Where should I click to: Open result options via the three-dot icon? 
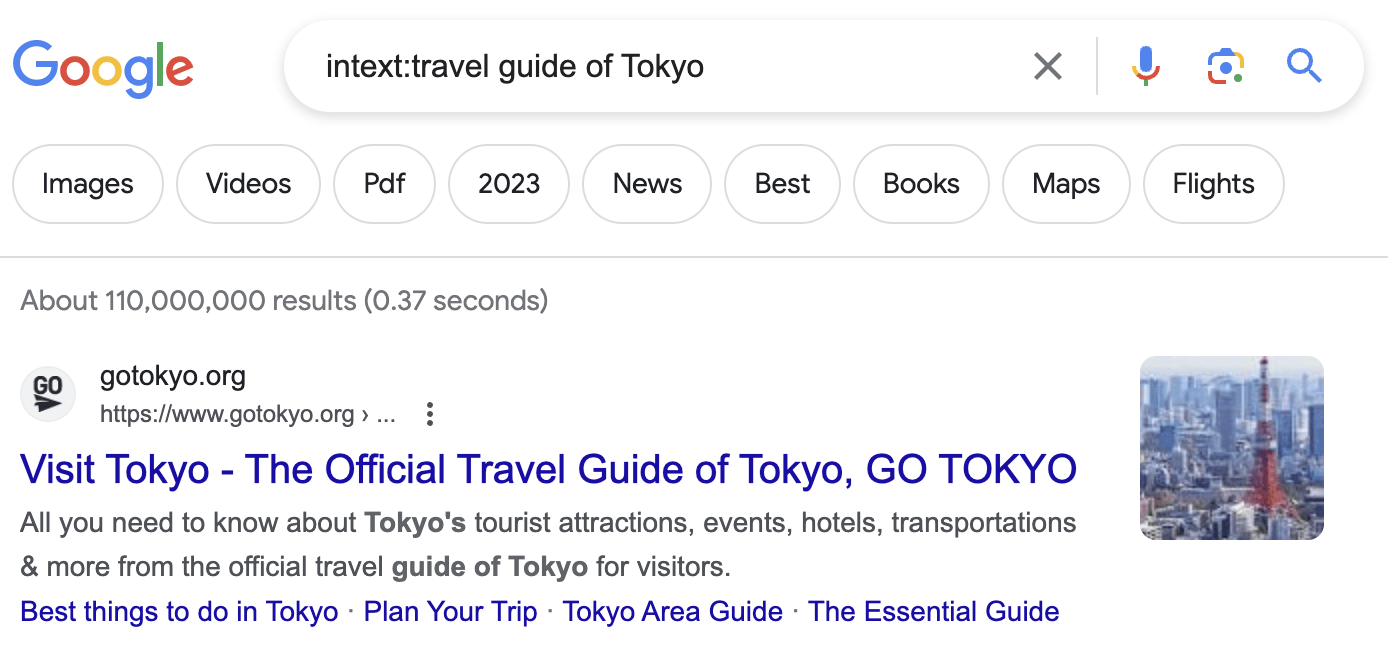(429, 413)
